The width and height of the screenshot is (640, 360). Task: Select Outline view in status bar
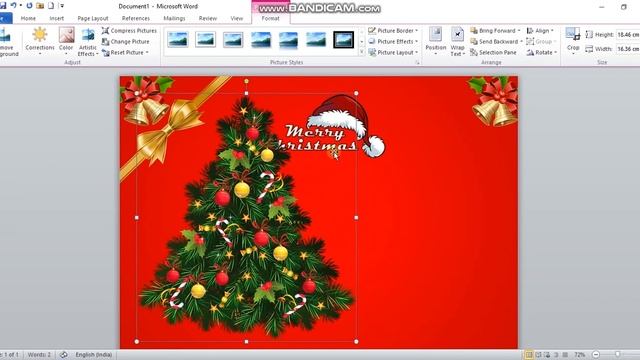point(556,355)
